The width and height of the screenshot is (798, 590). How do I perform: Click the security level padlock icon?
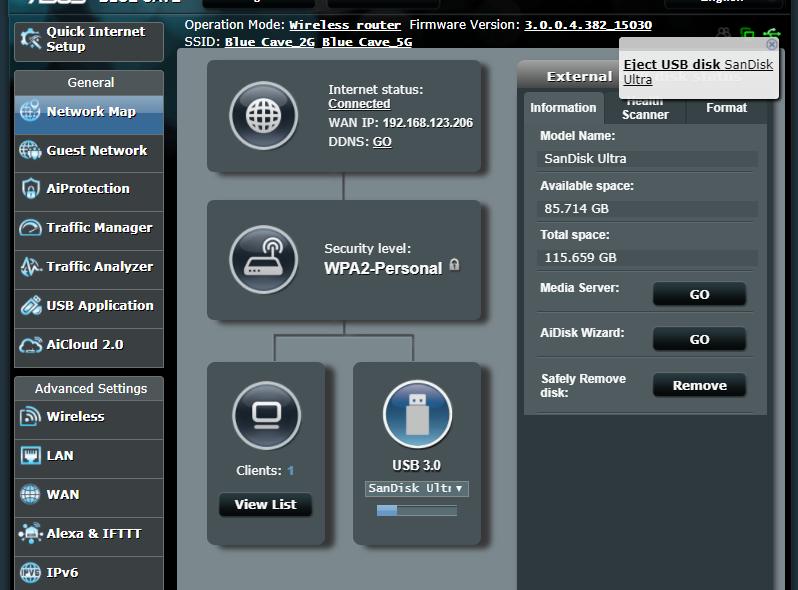click(454, 265)
